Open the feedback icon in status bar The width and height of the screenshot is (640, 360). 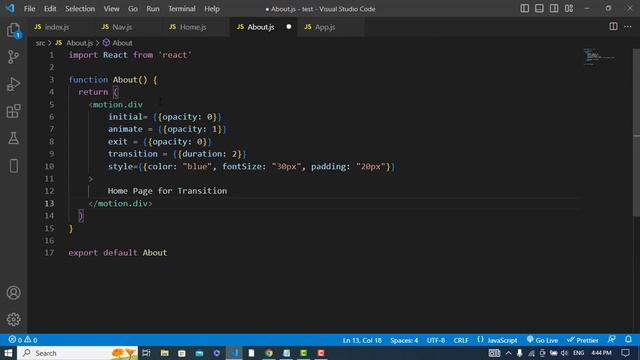point(611,340)
